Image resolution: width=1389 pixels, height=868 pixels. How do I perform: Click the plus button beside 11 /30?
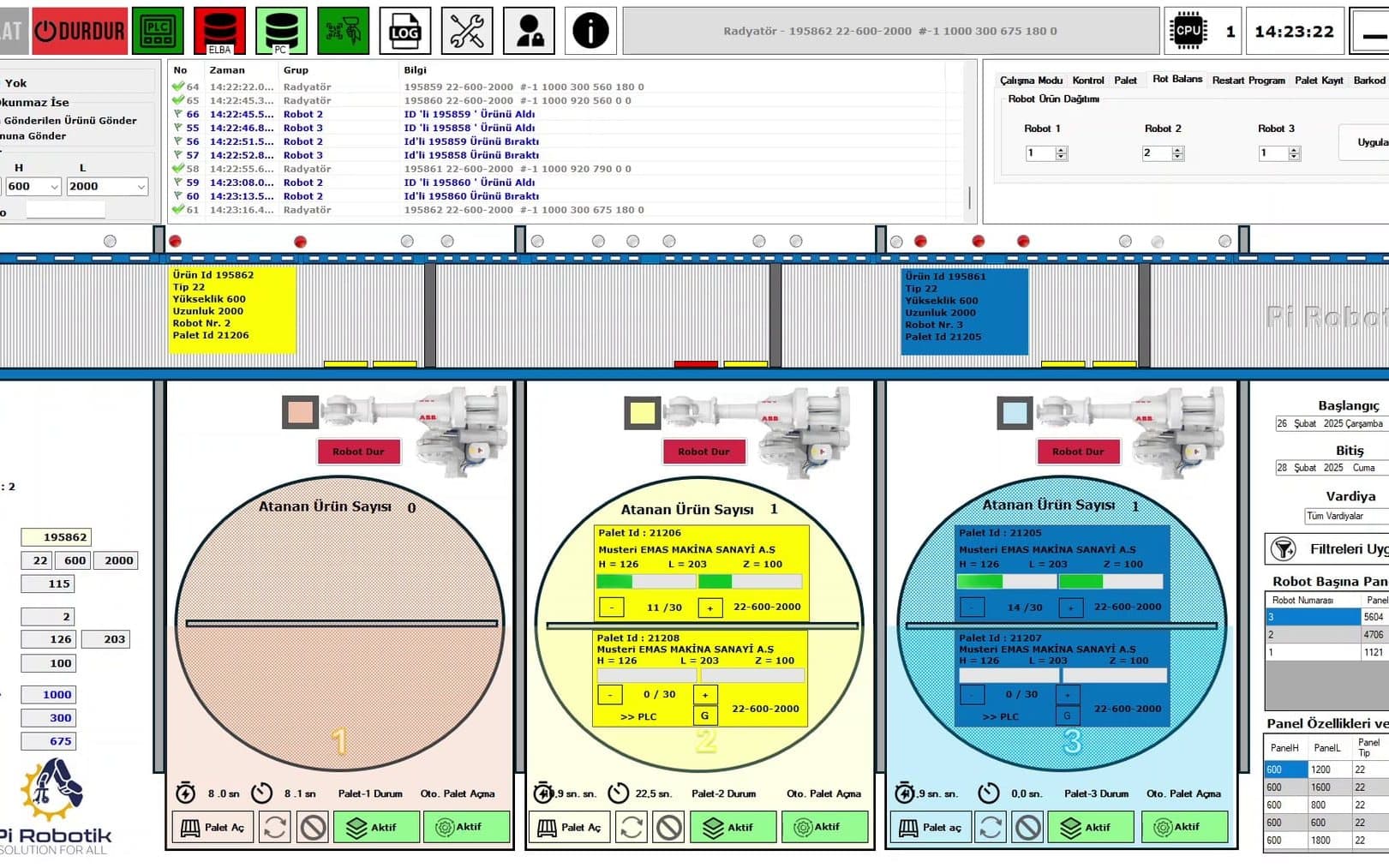click(709, 608)
